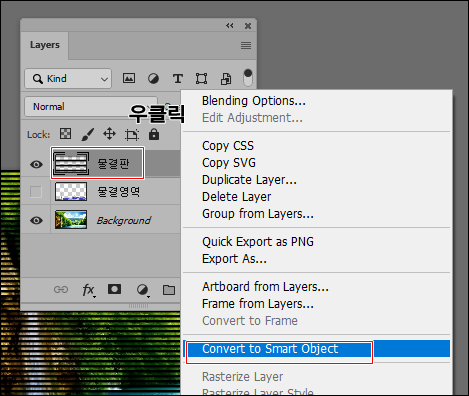This screenshot has width=469, height=396.
Task: Choose Duplicate Layer from context menu
Action: (249, 180)
